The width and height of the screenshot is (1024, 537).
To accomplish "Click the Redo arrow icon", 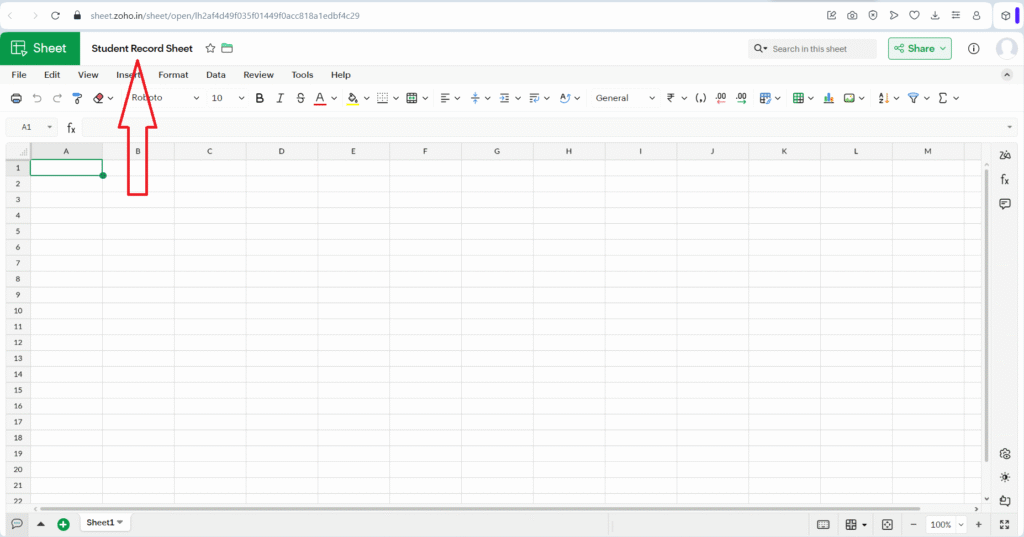I will tap(57, 98).
